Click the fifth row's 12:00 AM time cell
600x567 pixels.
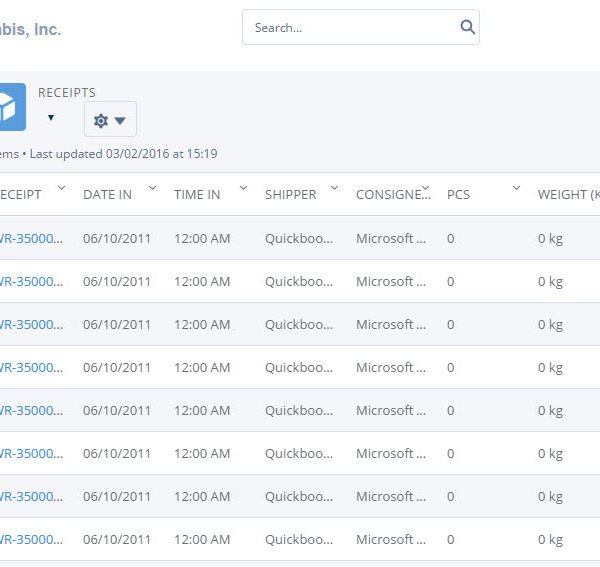(x=202, y=411)
